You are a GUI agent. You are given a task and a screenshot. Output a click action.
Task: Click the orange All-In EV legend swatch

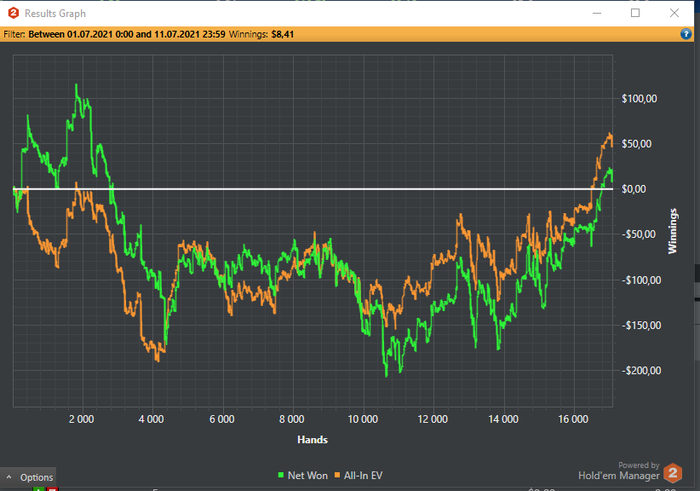click(337, 475)
